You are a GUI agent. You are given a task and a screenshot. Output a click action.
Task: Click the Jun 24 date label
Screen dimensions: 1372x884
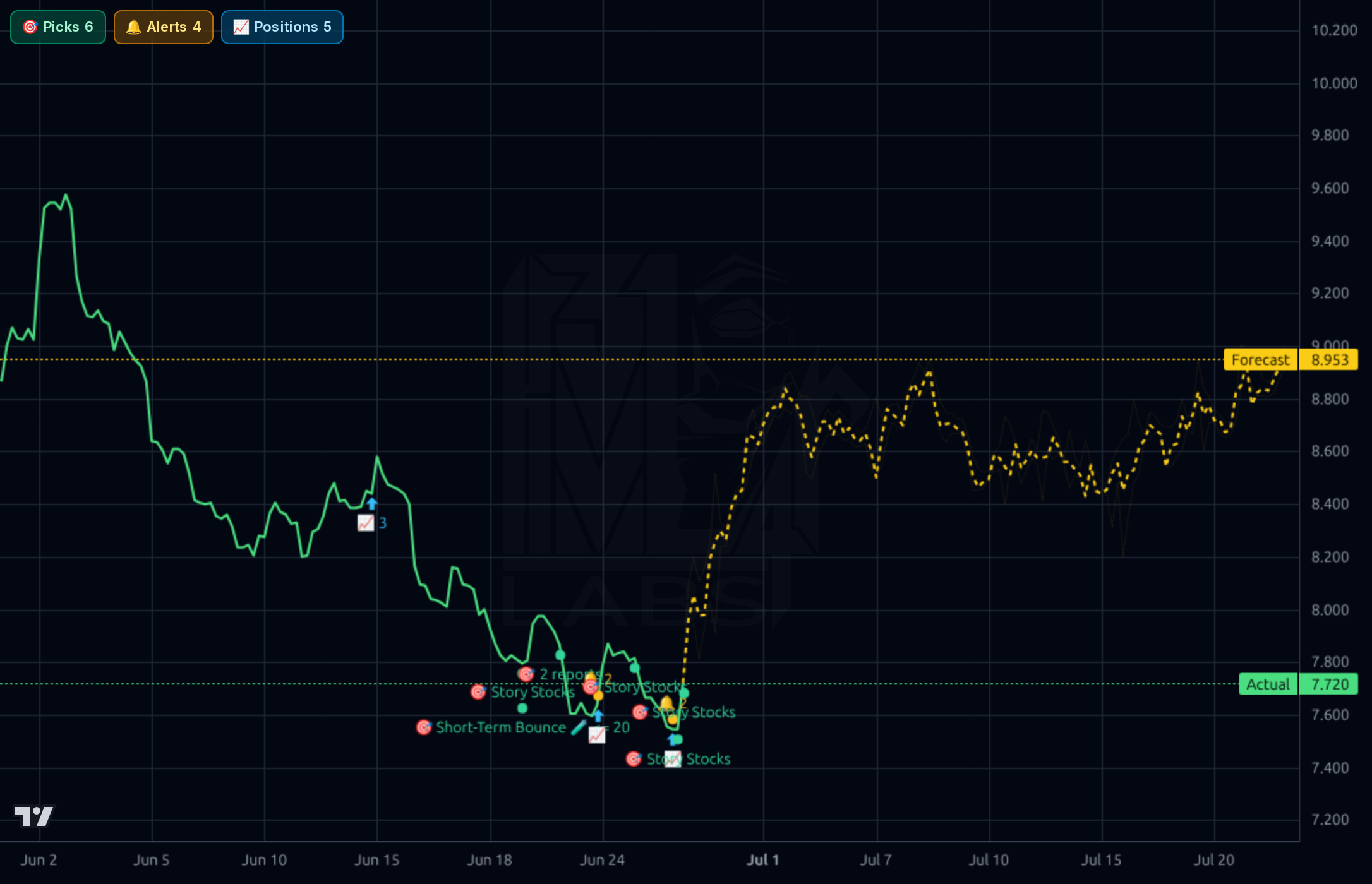(602, 860)
